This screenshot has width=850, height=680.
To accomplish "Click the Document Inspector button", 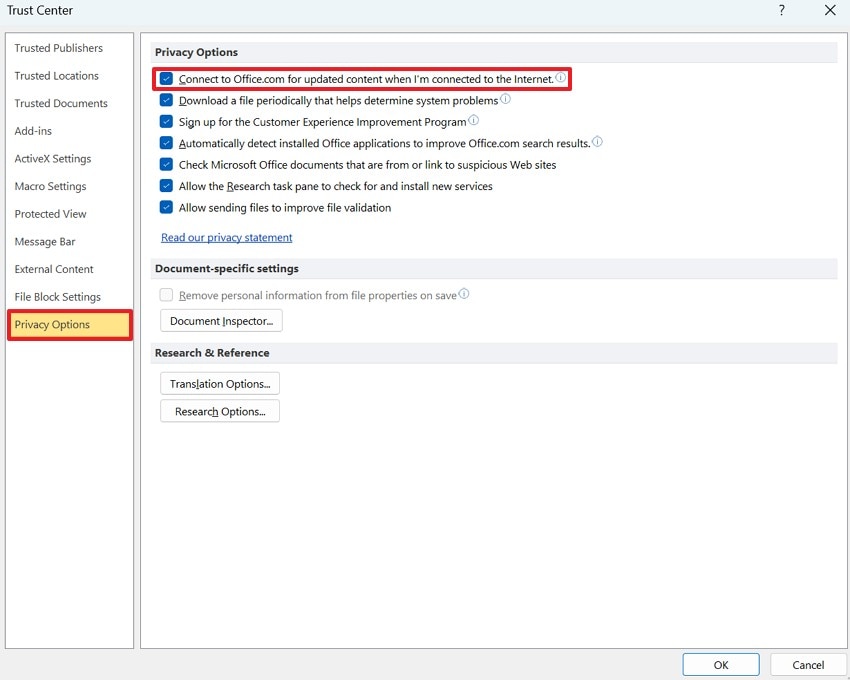I will coord(220,320).
